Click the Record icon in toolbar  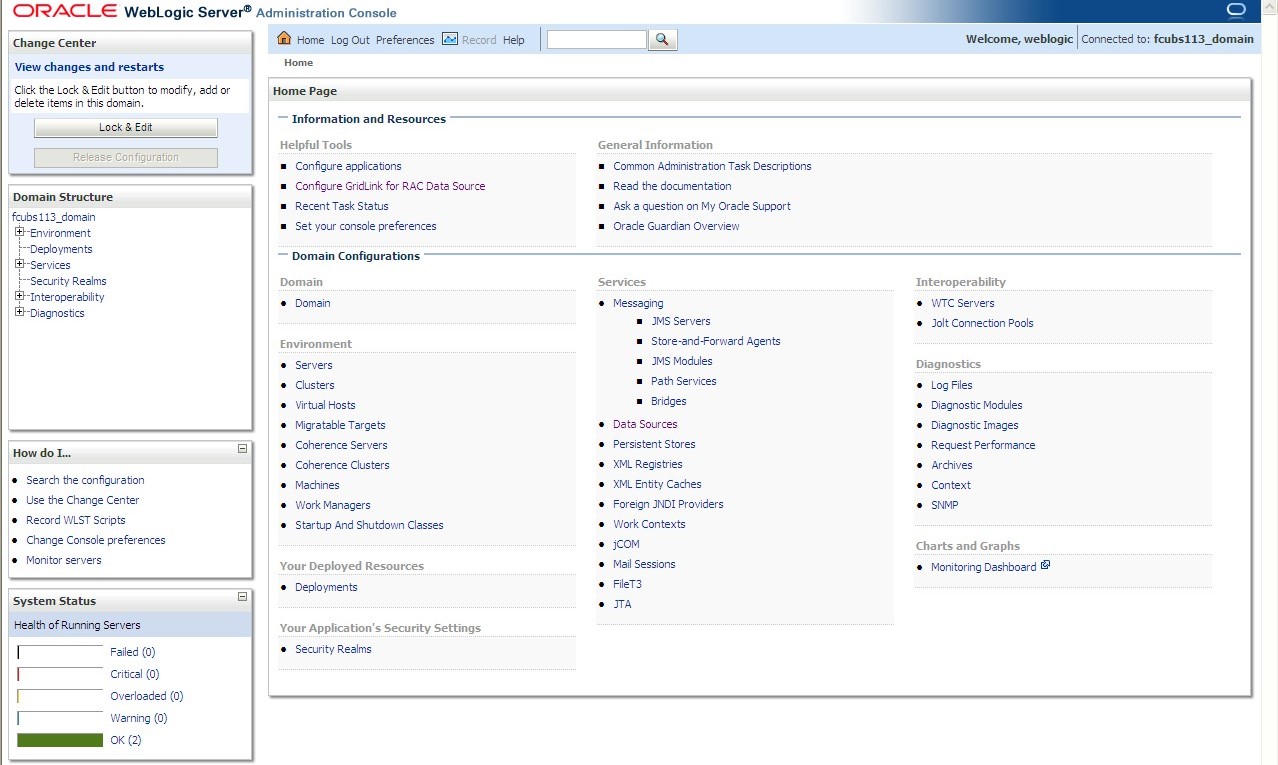tap(450, 39)
